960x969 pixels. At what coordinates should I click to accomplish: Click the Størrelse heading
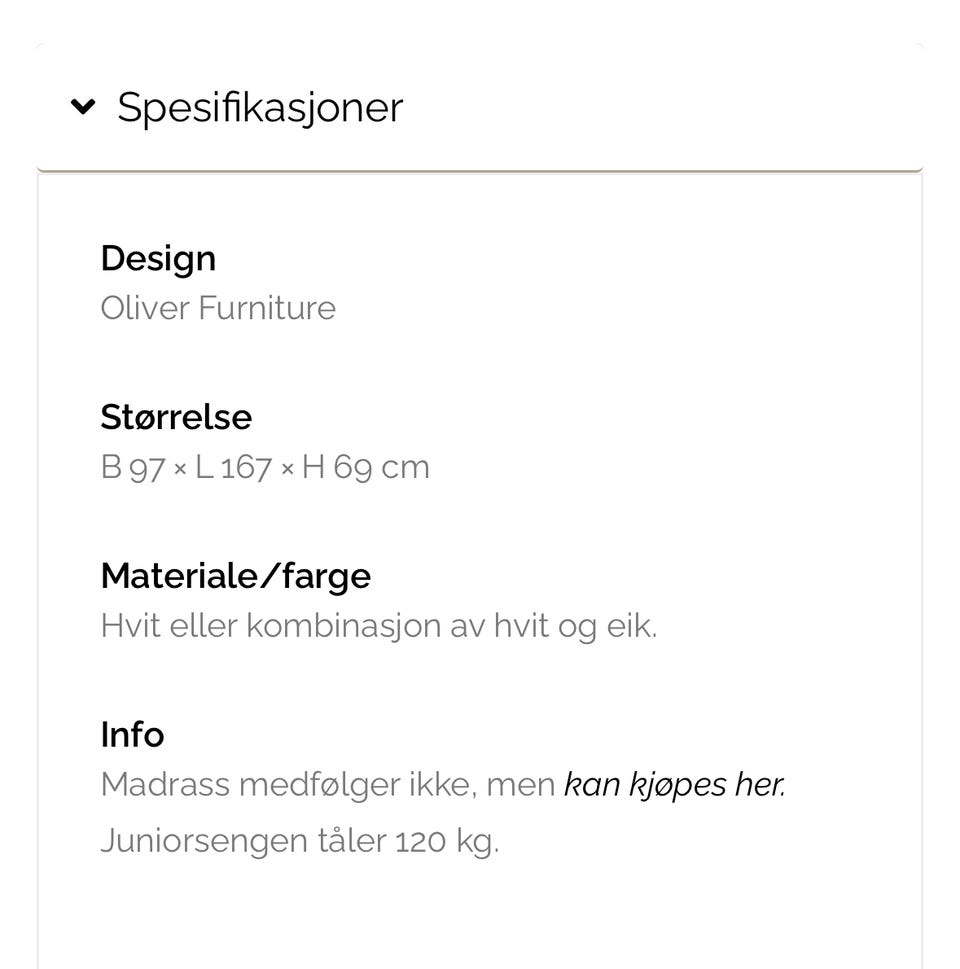[176, 417]
